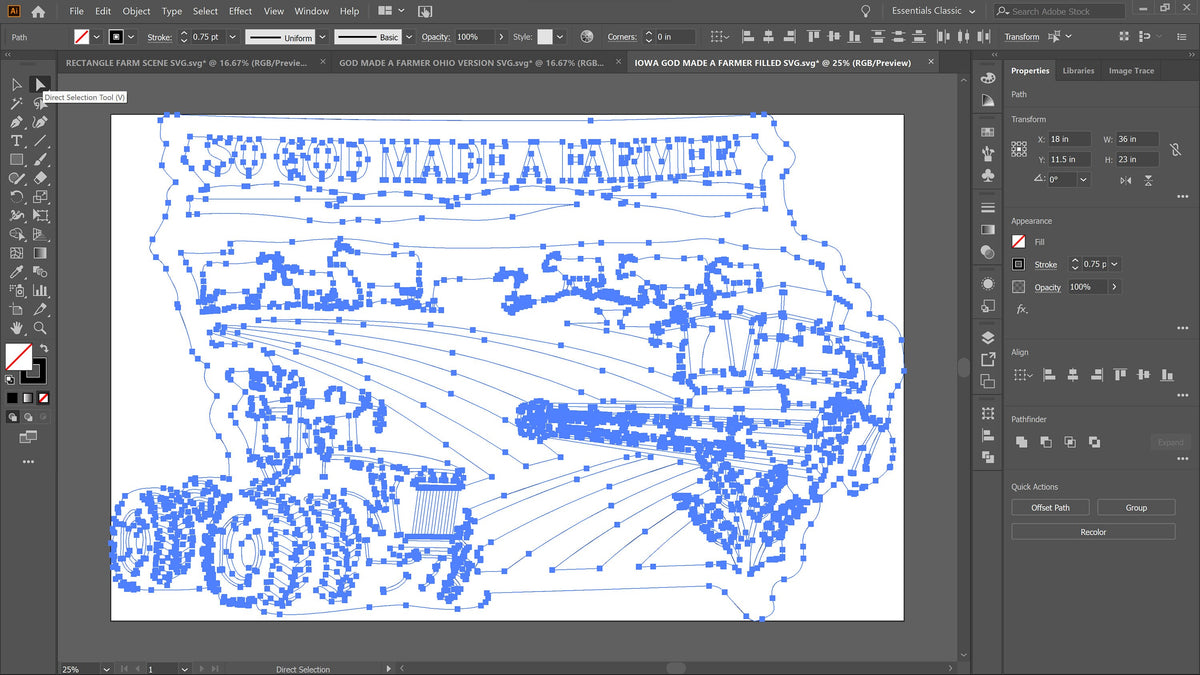
Task: Open the fx effects menu in Appearance
Action: click(1021, 309)
